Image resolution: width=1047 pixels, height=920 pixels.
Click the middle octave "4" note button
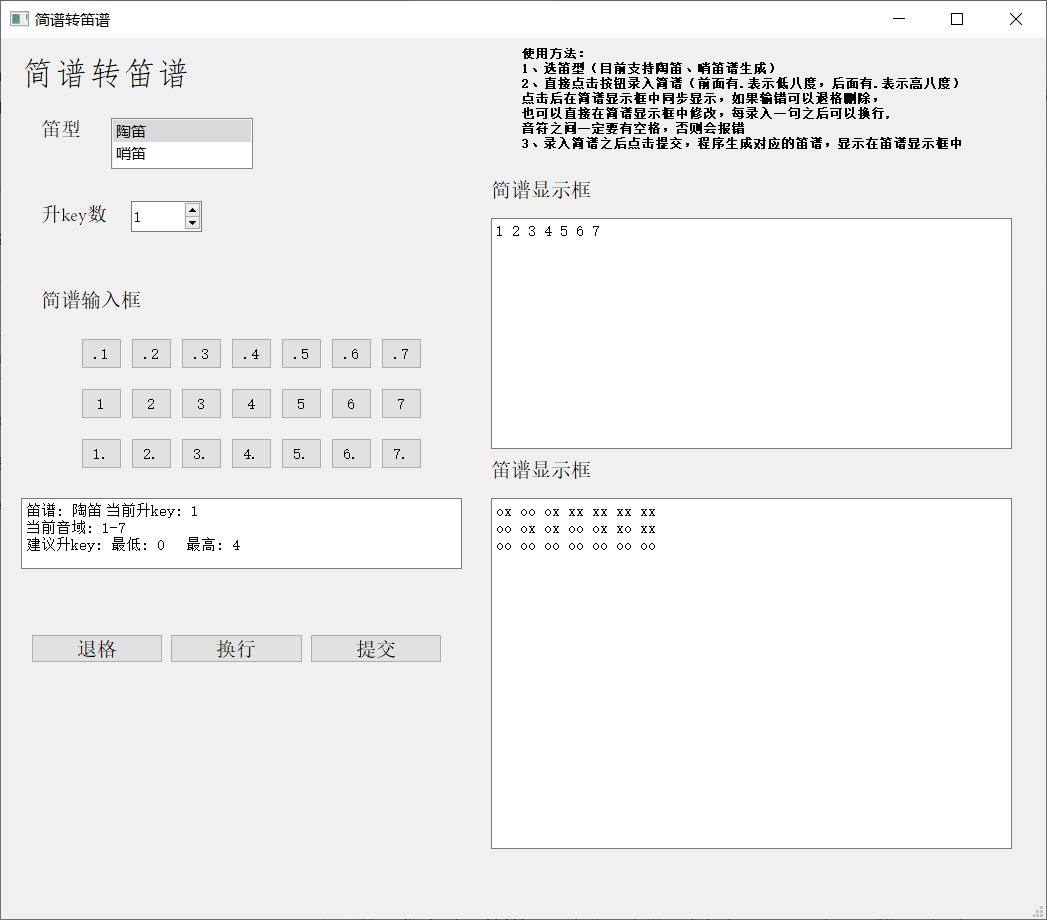coord(251,403)
